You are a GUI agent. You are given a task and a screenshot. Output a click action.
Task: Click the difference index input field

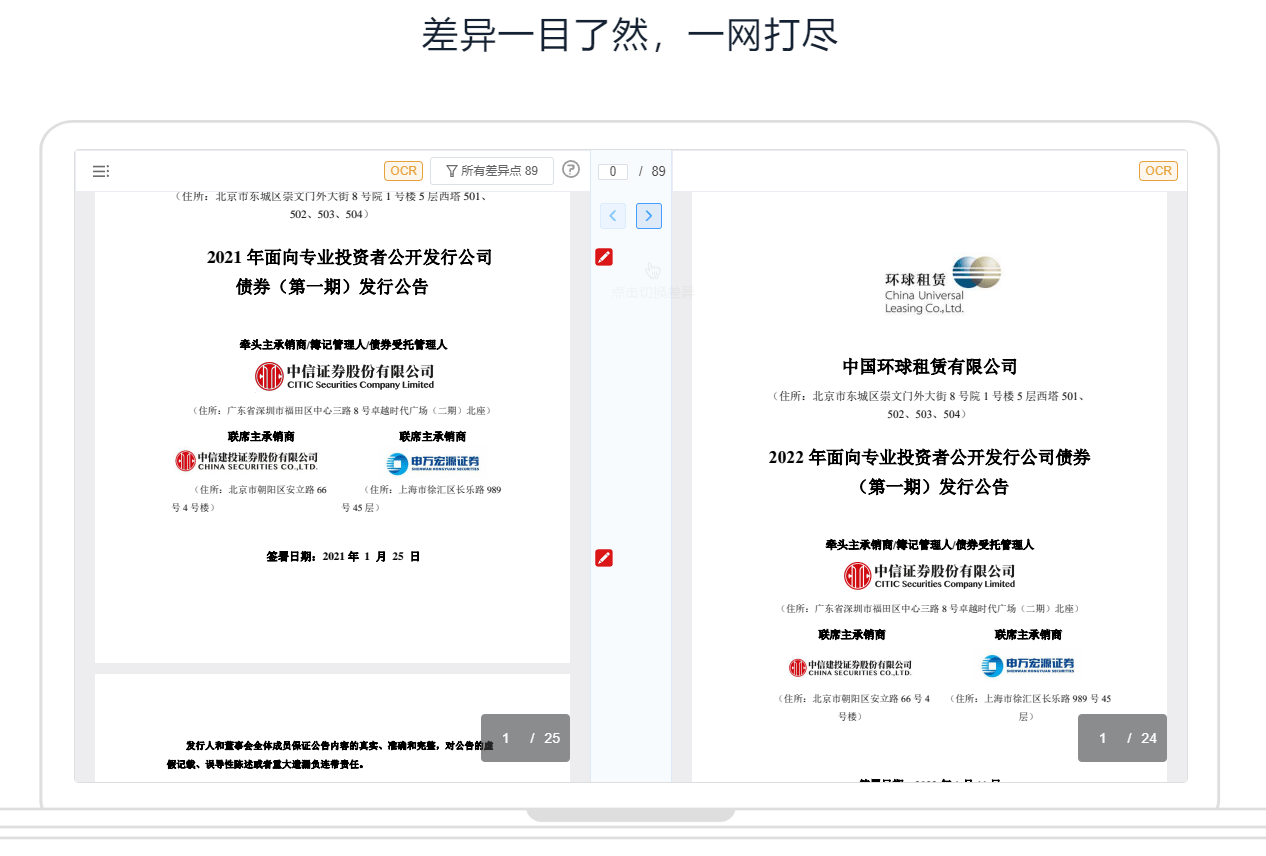(x=612, y=171)
